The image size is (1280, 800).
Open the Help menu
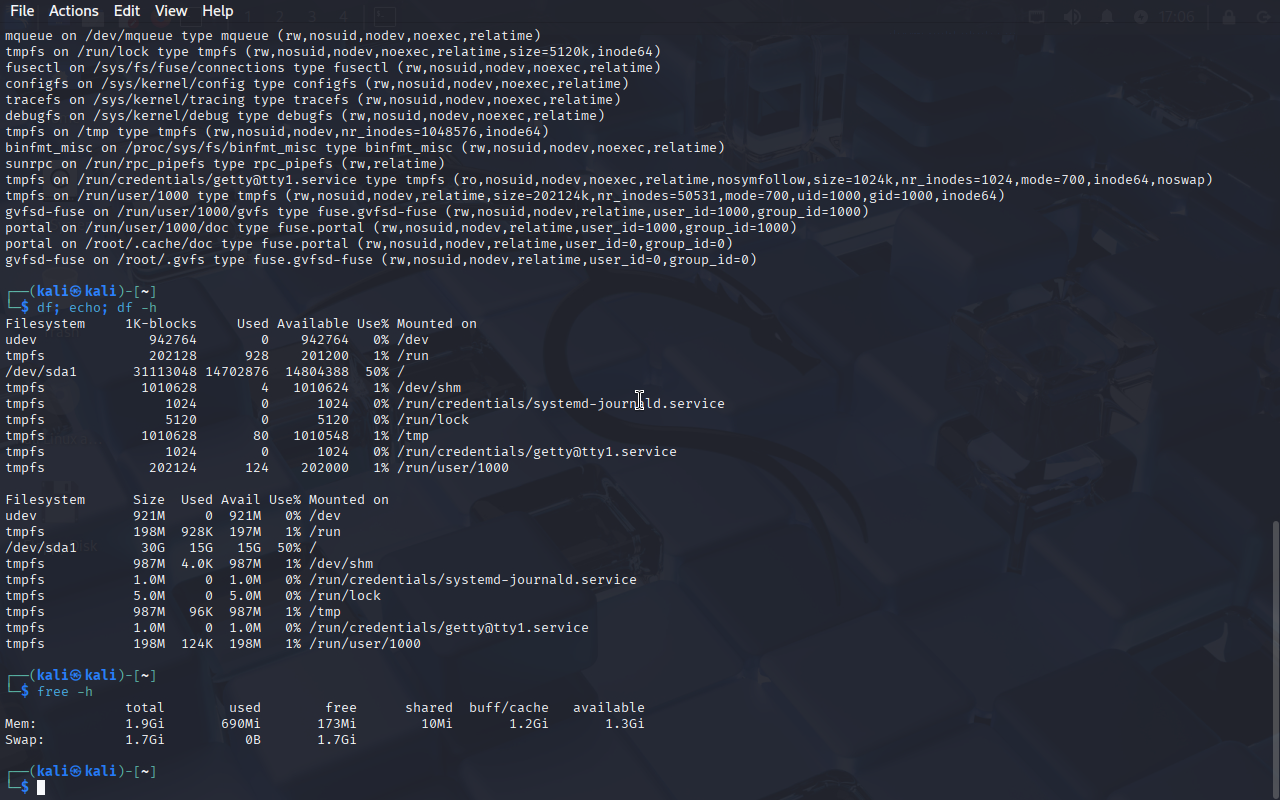point(217,11)
